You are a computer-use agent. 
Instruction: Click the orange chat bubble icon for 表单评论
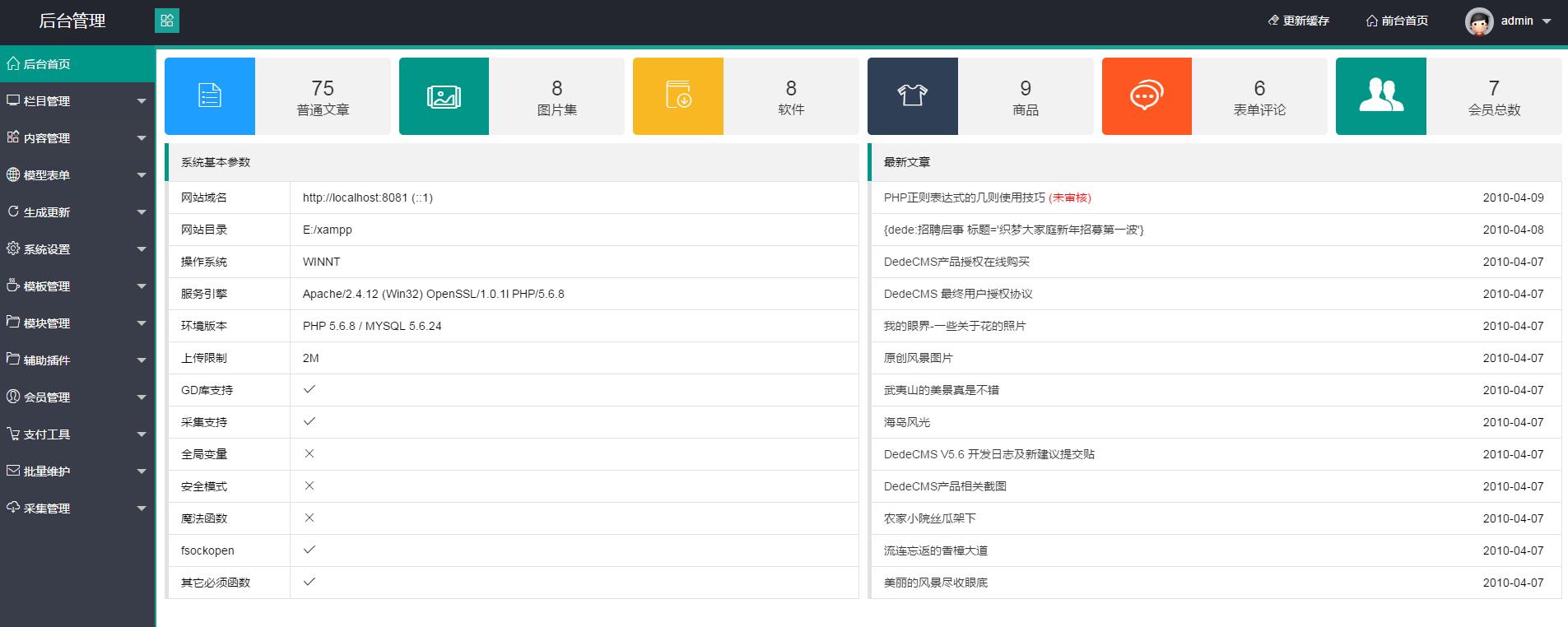pos(1147,95)
